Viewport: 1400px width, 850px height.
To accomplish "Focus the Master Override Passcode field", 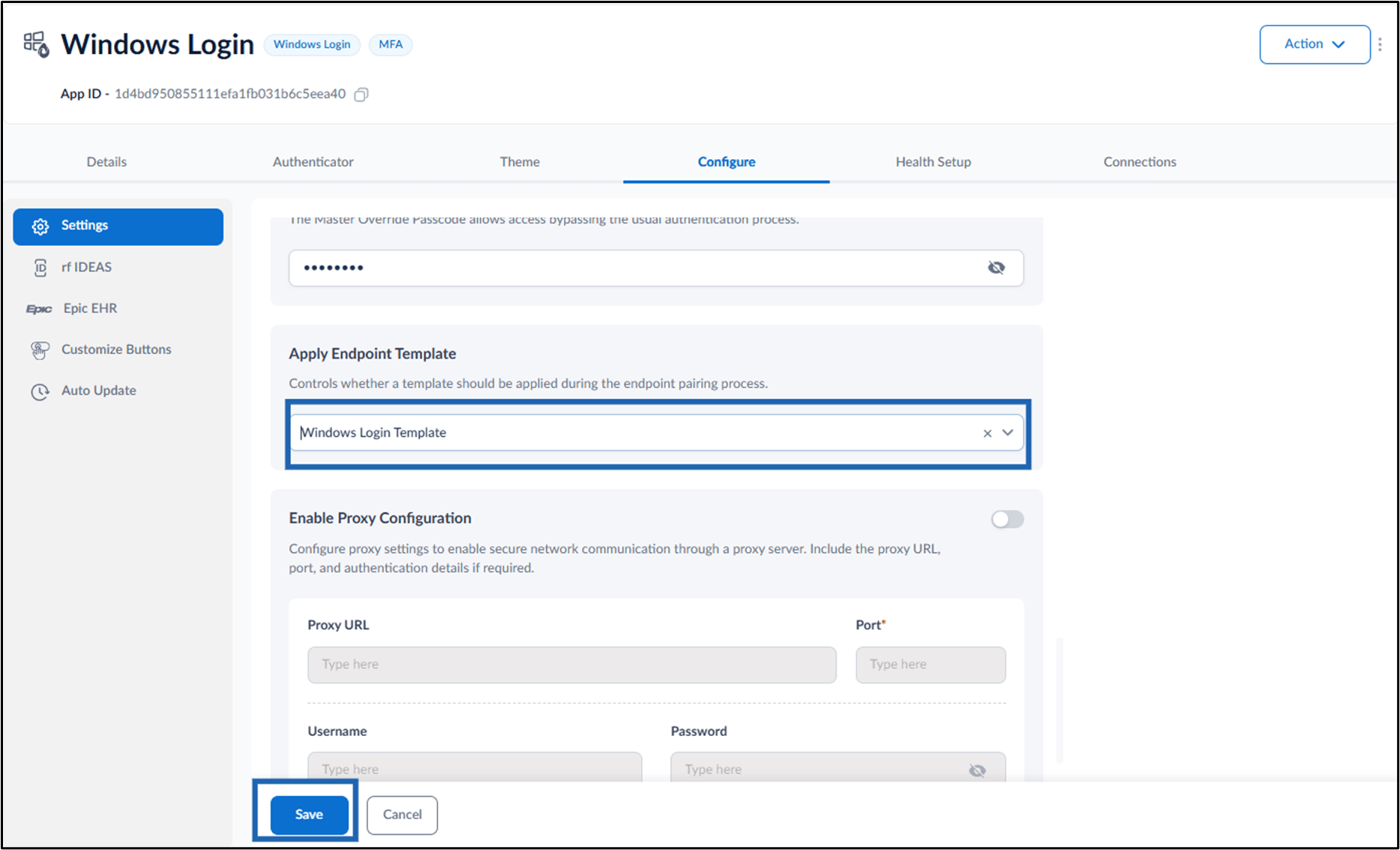I will point(656,268).
